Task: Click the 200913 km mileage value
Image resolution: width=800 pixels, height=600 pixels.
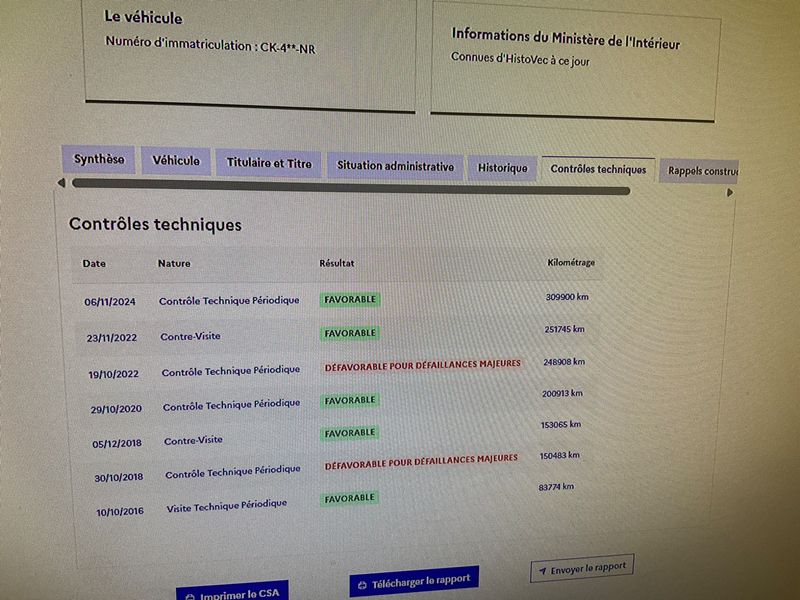Action: tap(562, 393)
